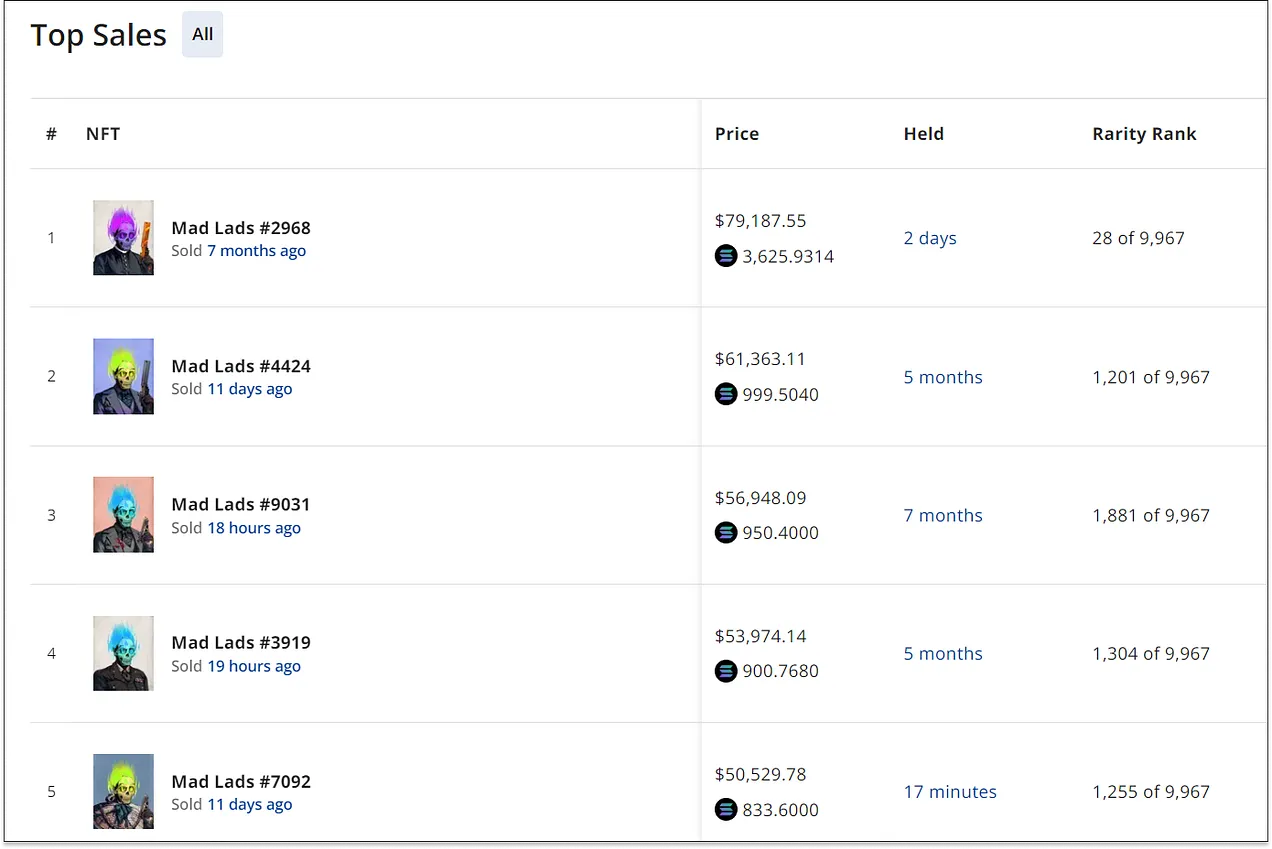Image resolution: width=1272 pixels, height=849 pixels.
Task: Click rarity rank '1,201 of 9,967'
Action: coord(1151,377)
